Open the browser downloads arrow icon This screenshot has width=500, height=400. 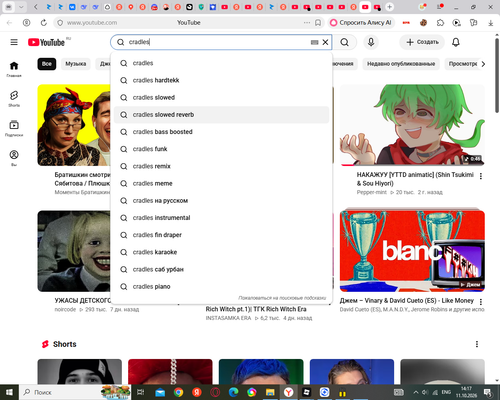click(491, 23)
